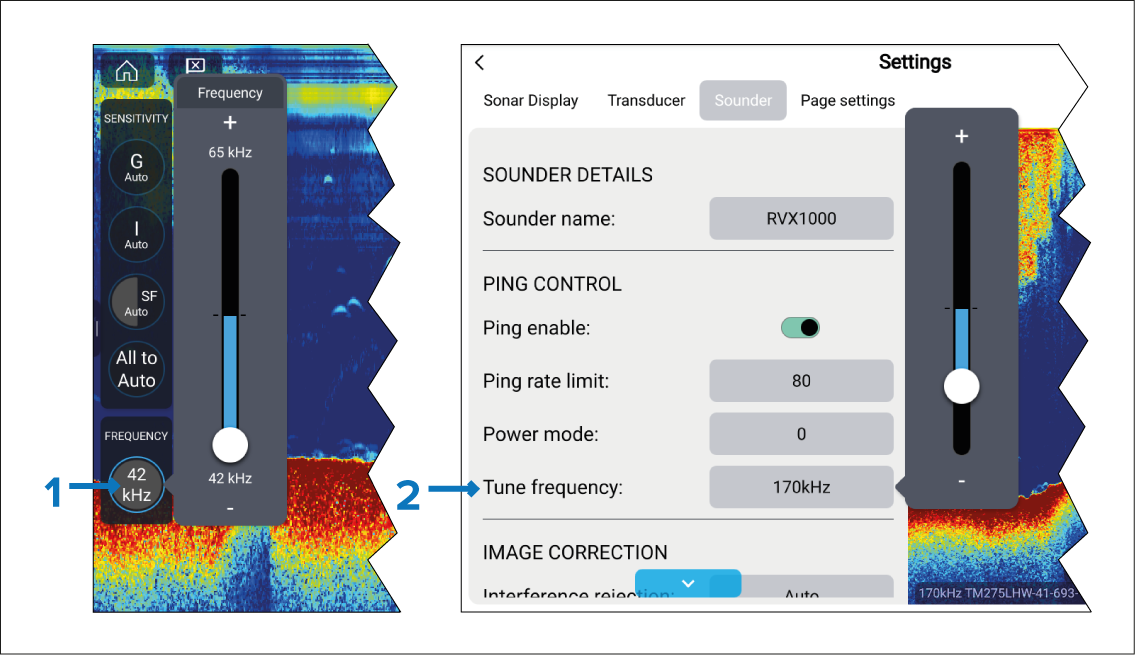The image size is (1135, 655).
Task: Tap the 42 kHz frequency button
Action: pyautogui.click(x=137, y=485)
